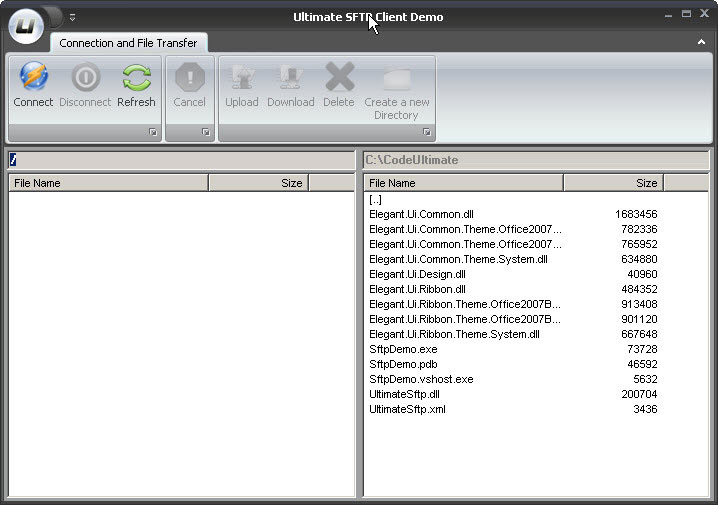Image resolution: width=718 pixels, height=505 pixels.
Task: Click the Connect globe icon
Action: pyautogui.click(x=33, y=76)
